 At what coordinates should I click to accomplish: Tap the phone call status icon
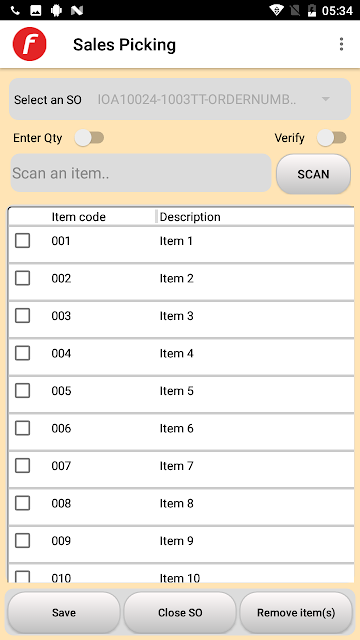[x=16, y=11]
